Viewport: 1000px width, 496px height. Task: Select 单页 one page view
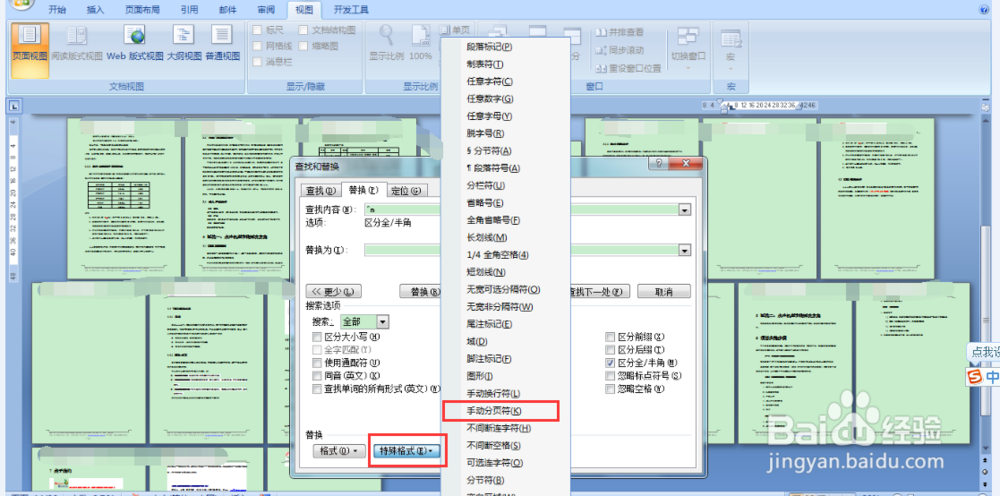pos(455,30)
